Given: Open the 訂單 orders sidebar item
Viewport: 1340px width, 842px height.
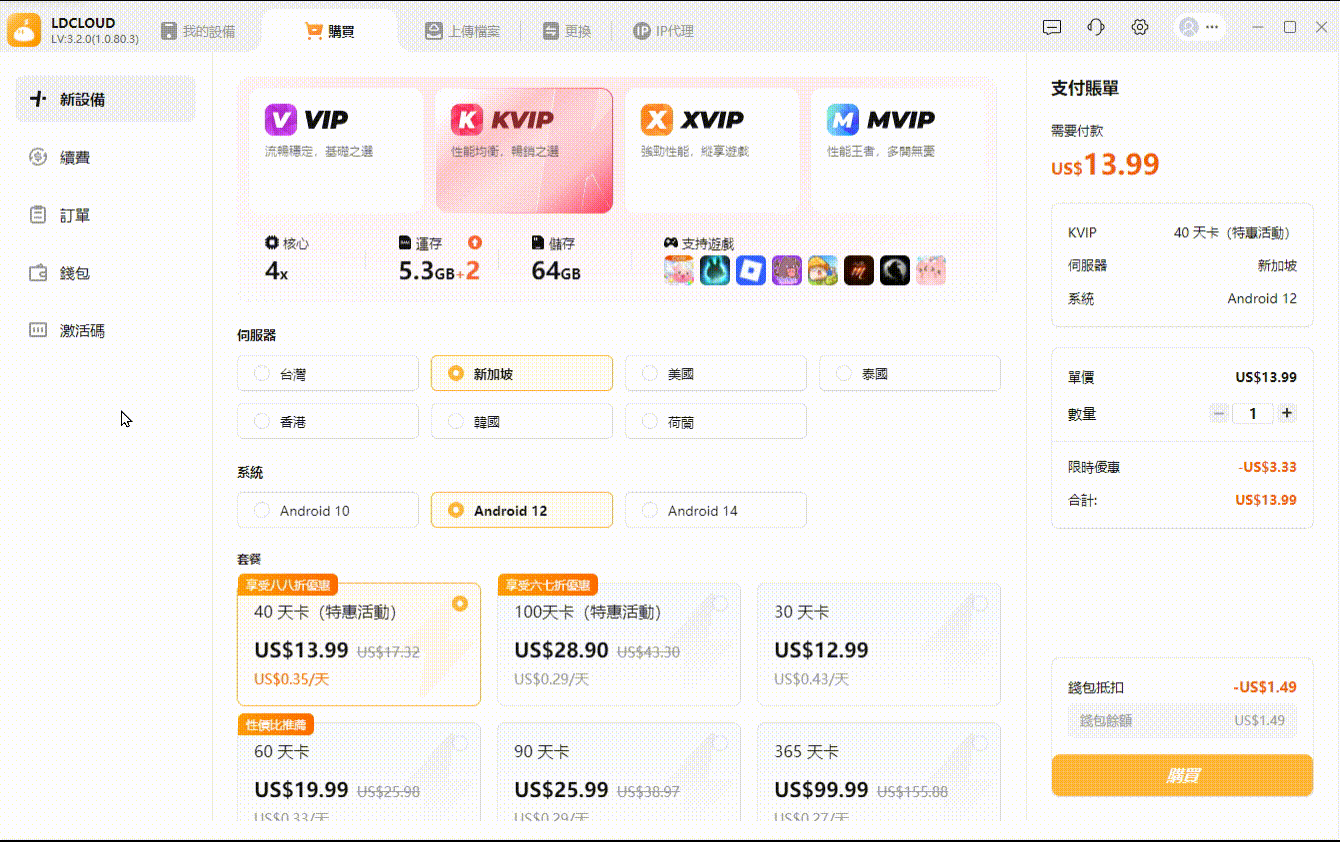Looking at the screenshot, I should click(75, 215).
